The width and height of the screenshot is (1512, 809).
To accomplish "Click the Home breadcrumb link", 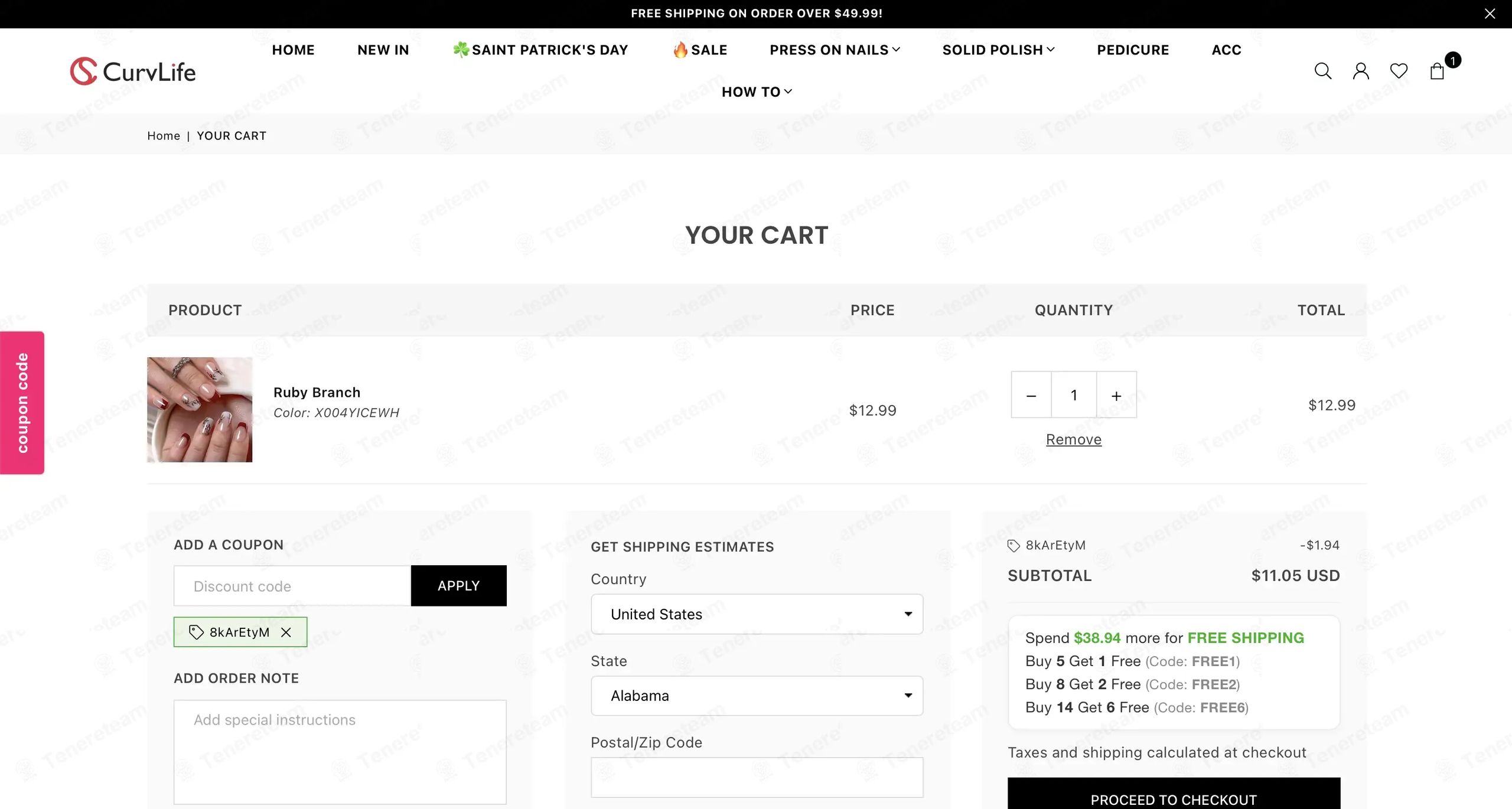I will [x=164, y=136].
